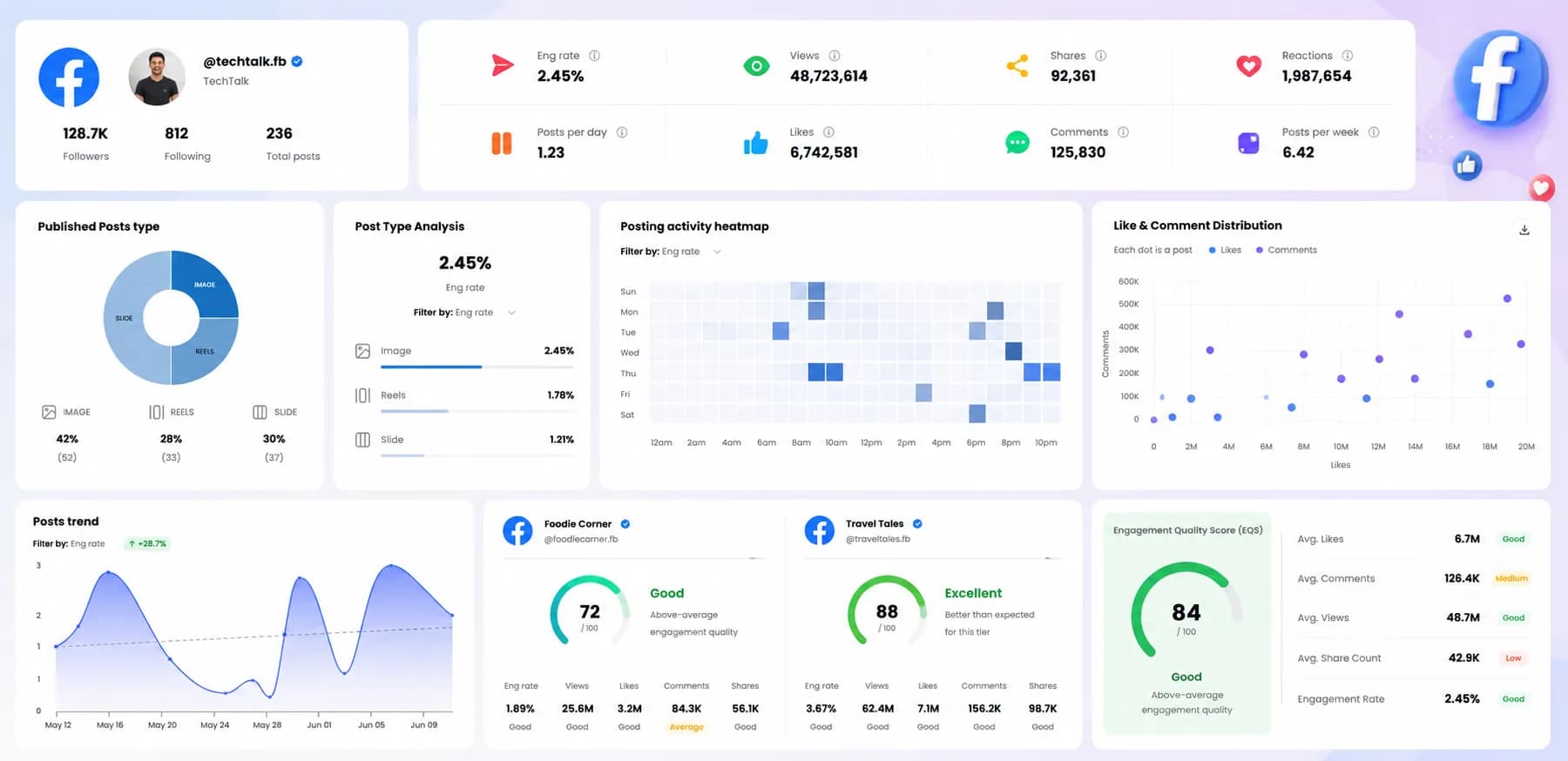Open the TechTalk profile photo

pyautogui.click(x=157, y=77)
